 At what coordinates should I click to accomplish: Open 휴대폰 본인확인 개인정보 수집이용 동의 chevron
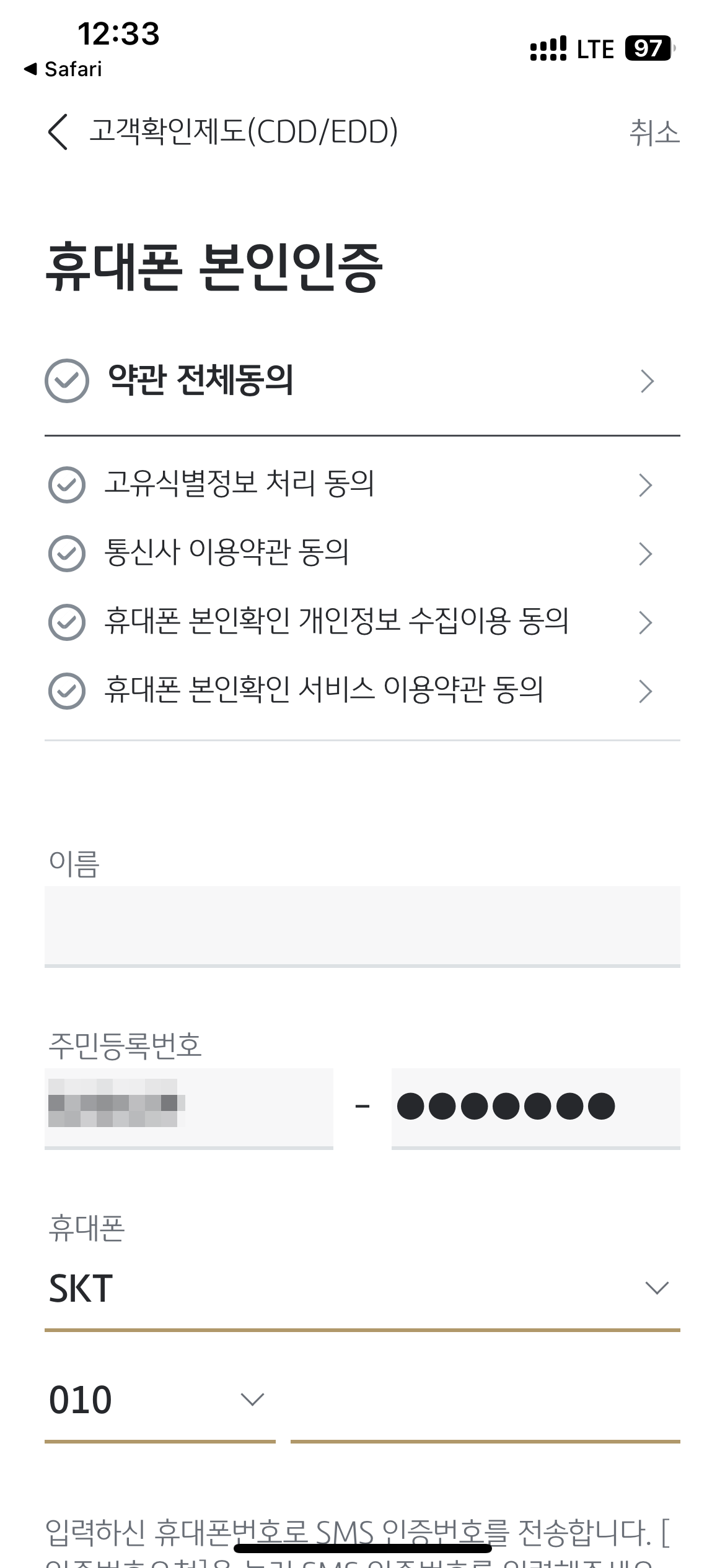click(646, 622)
